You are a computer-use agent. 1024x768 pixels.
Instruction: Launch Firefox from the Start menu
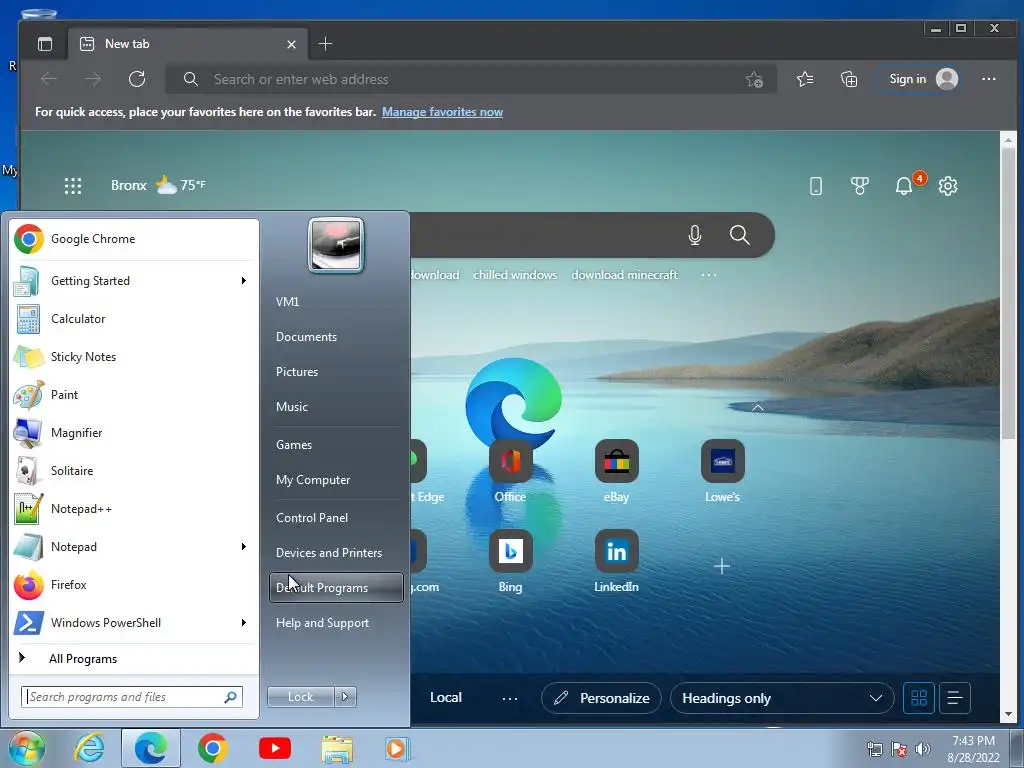click(134, 584)
